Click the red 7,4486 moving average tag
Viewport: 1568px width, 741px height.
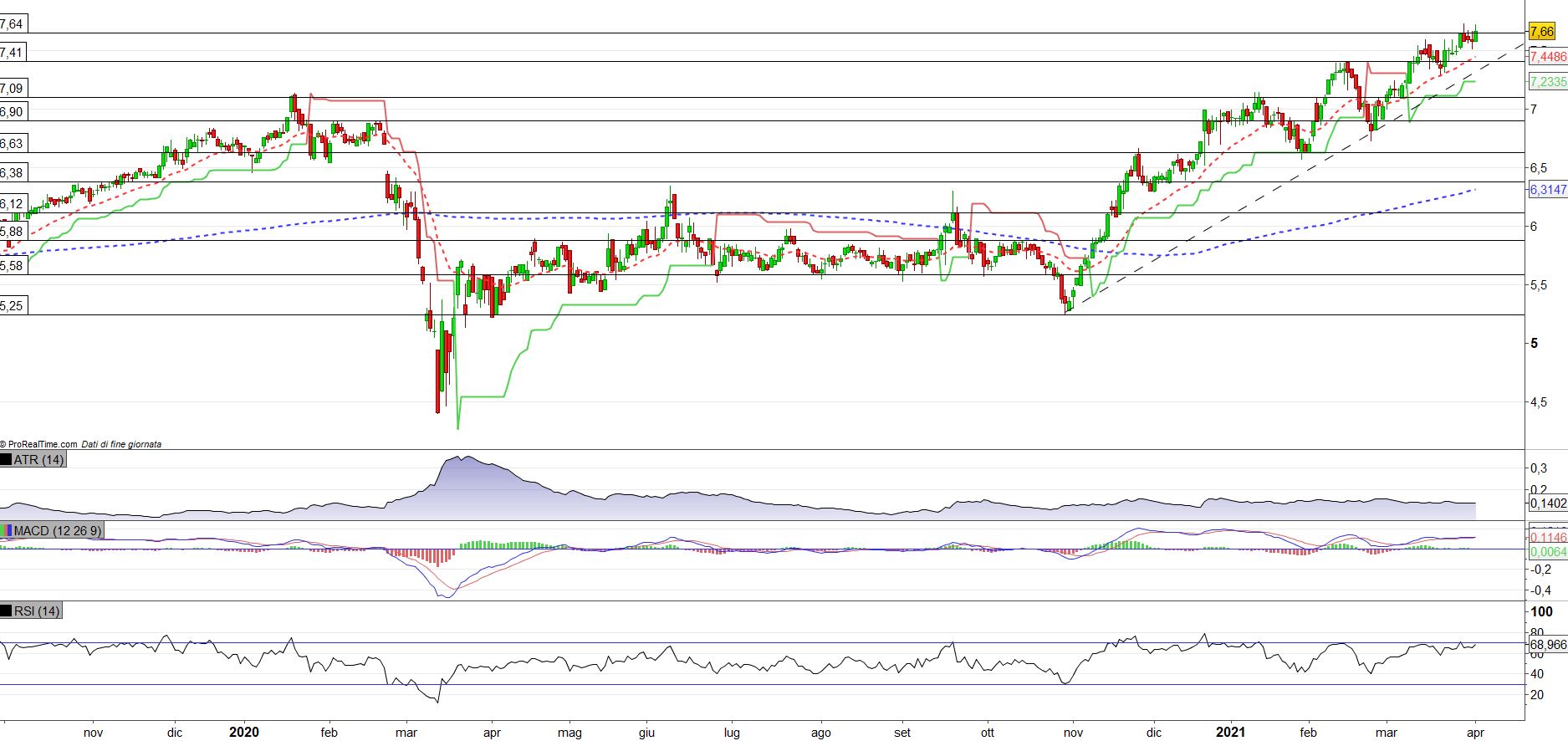point(1547,57)
